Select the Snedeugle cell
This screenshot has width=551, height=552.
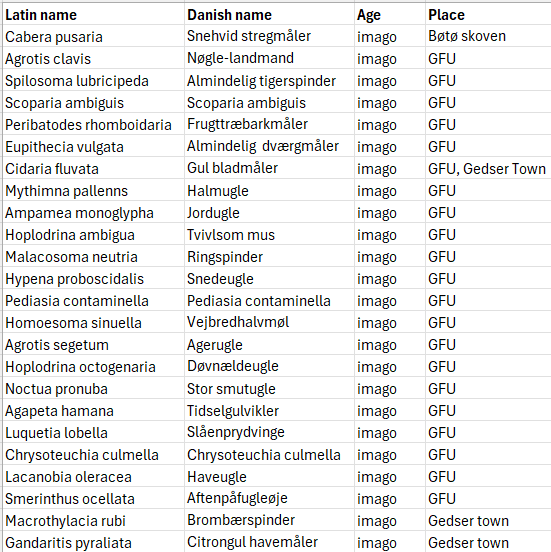[269, 278]
